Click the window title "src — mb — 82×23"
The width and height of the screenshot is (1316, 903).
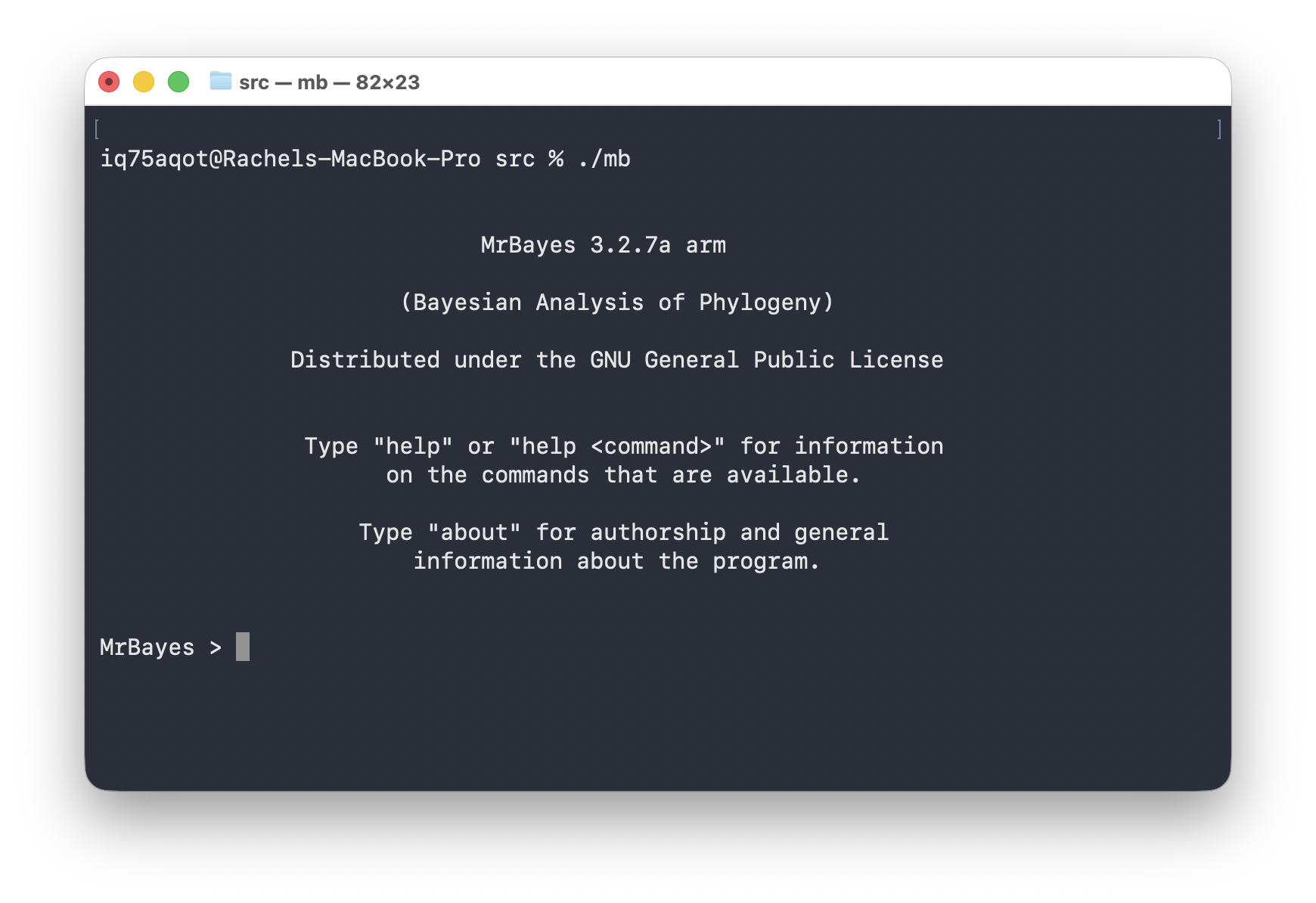329,82
